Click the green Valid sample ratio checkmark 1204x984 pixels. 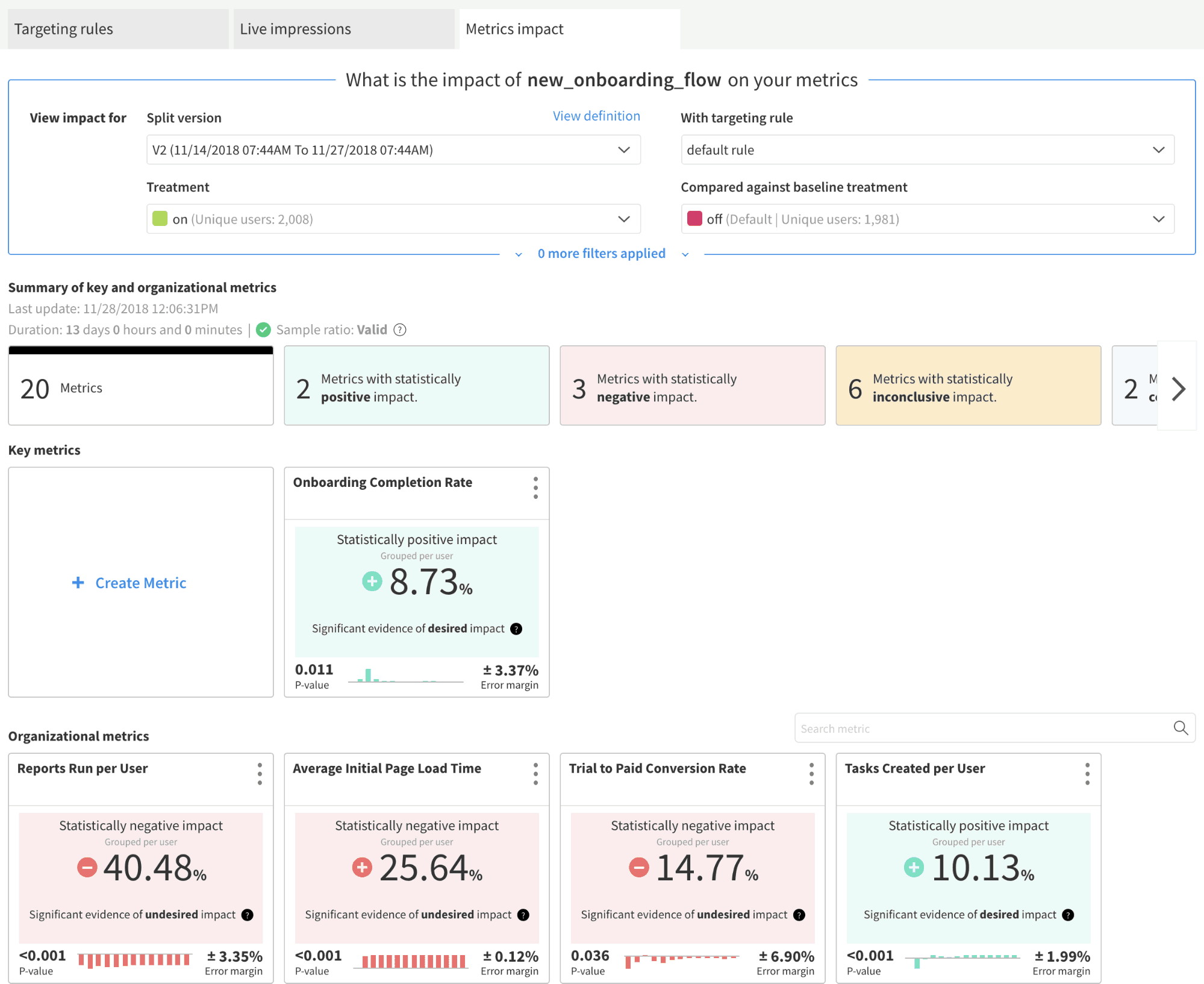[263, 330]
